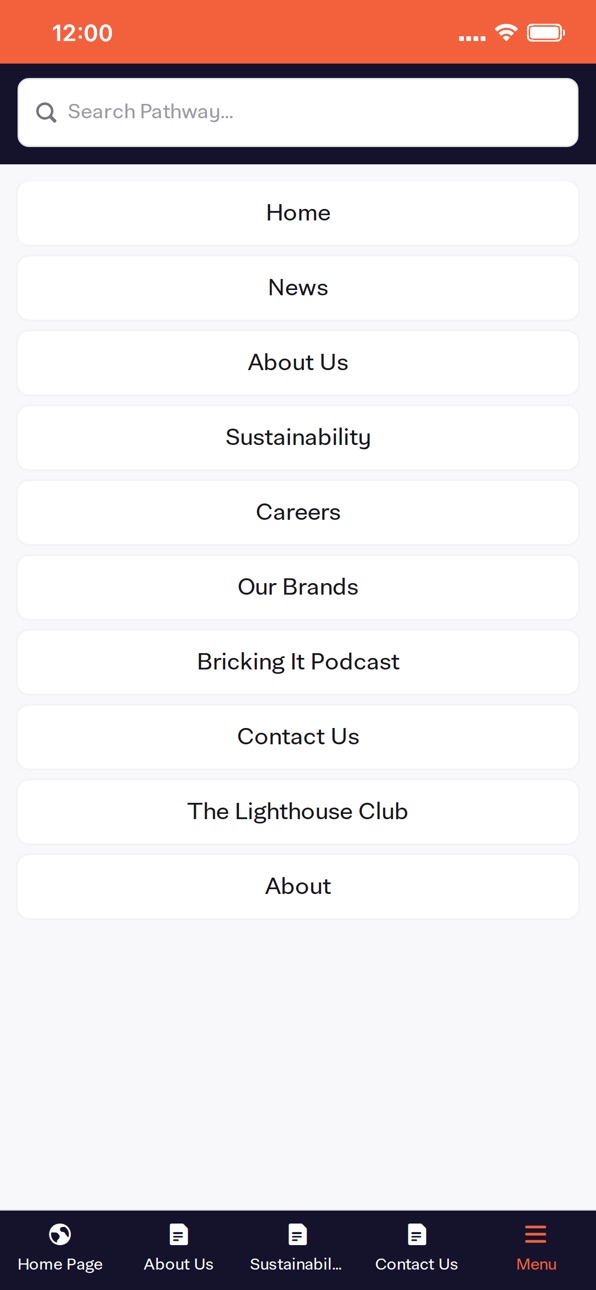Tap the last About menu item

[x=298, y=886]
